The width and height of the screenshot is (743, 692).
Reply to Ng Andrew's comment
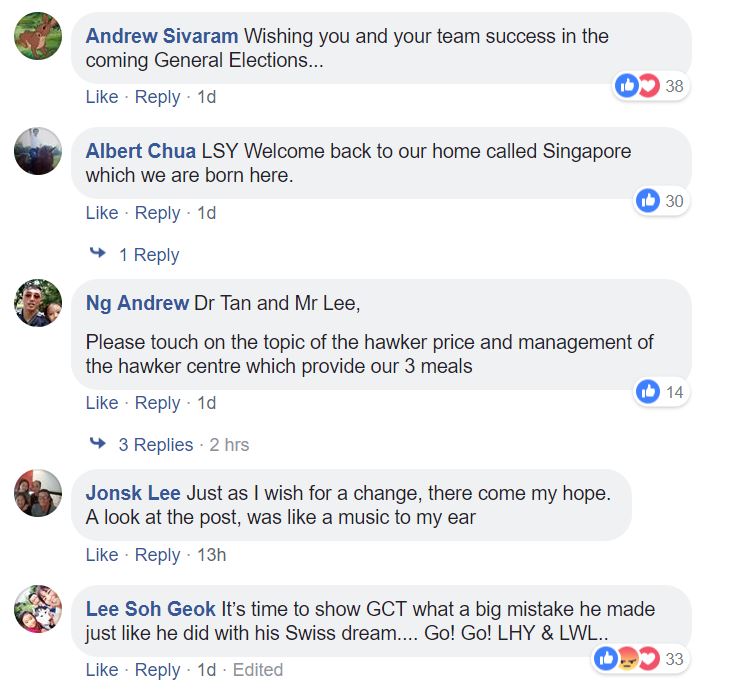point(157,403)
